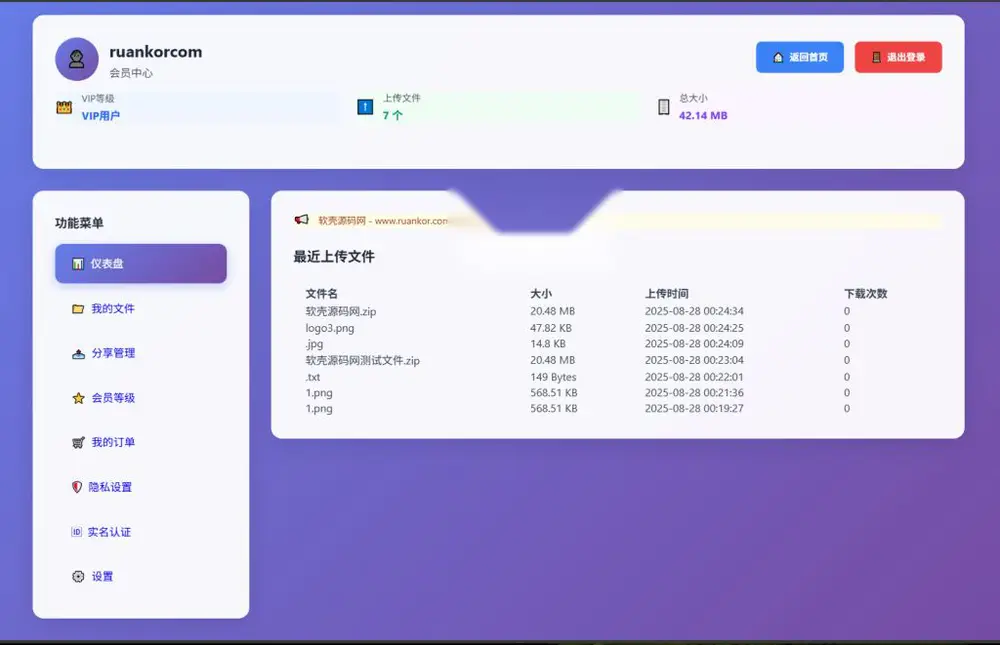The image size is (1000, 645).
Task: Click the total size storage icon
Action: (663, 107)
